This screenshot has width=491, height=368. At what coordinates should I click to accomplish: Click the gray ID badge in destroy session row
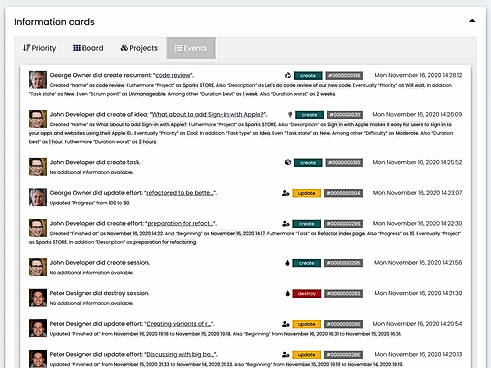click(x=343, y=294)
